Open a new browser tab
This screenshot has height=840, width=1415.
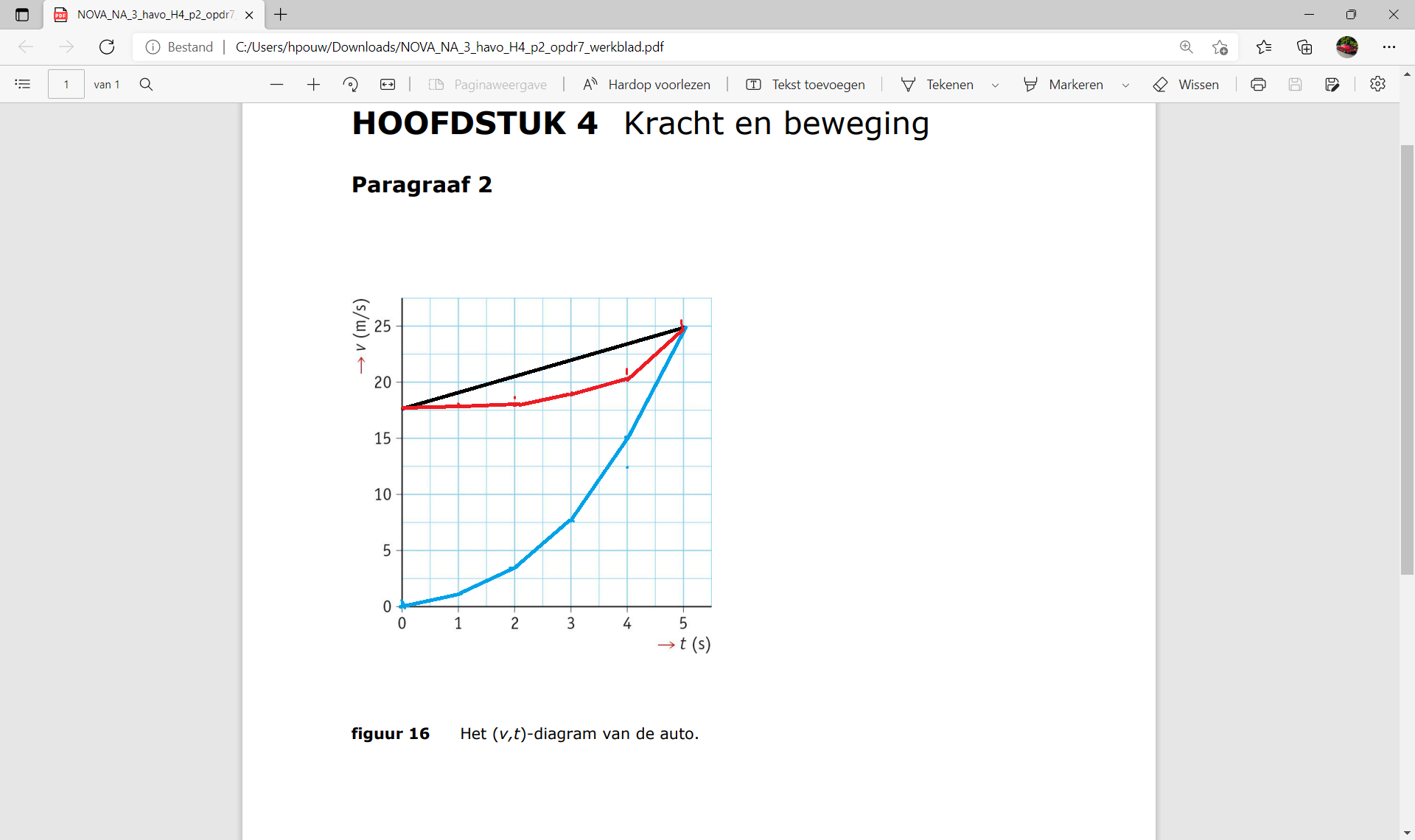point(281,14)
